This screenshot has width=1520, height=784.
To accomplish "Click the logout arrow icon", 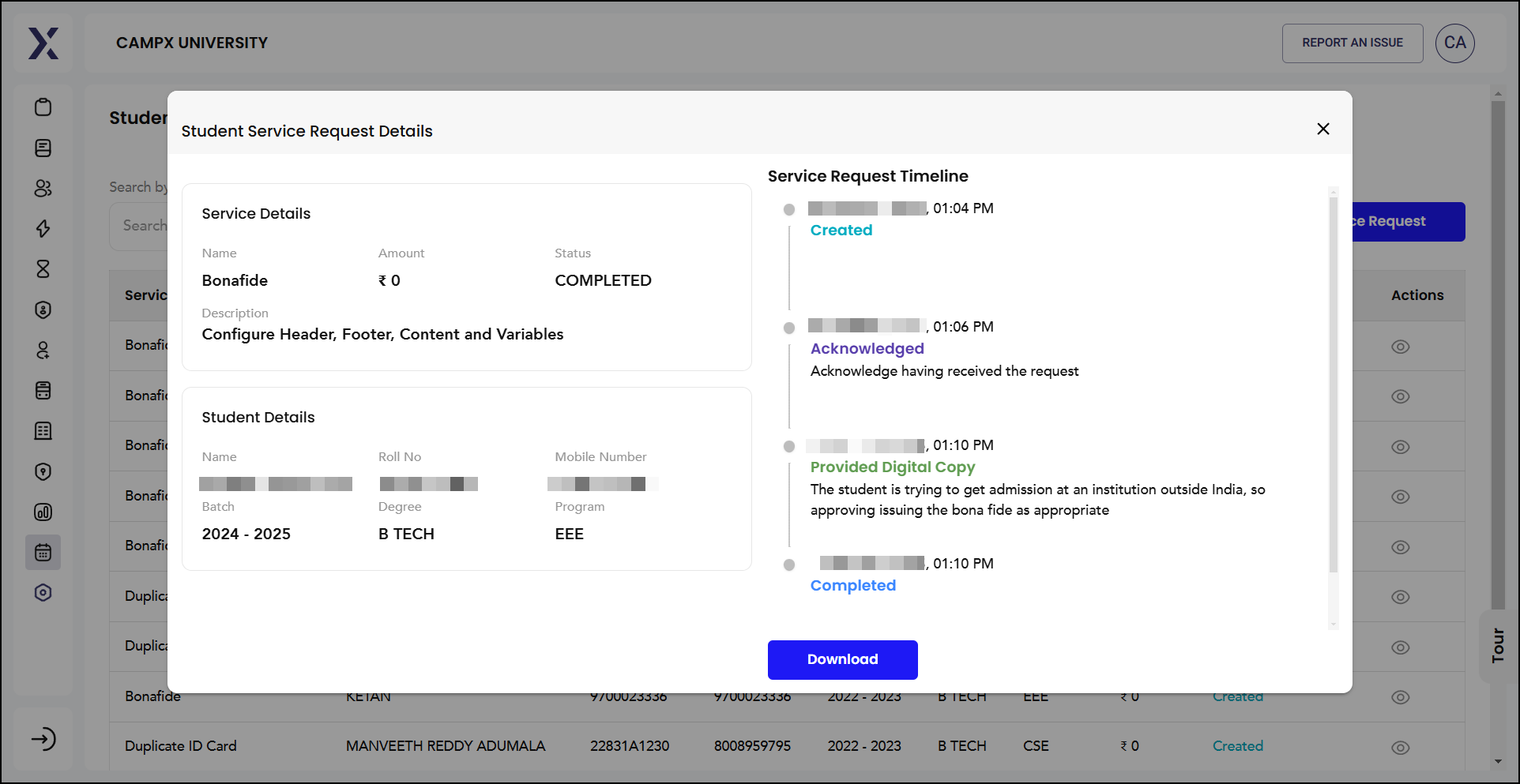I will [43, 739].
